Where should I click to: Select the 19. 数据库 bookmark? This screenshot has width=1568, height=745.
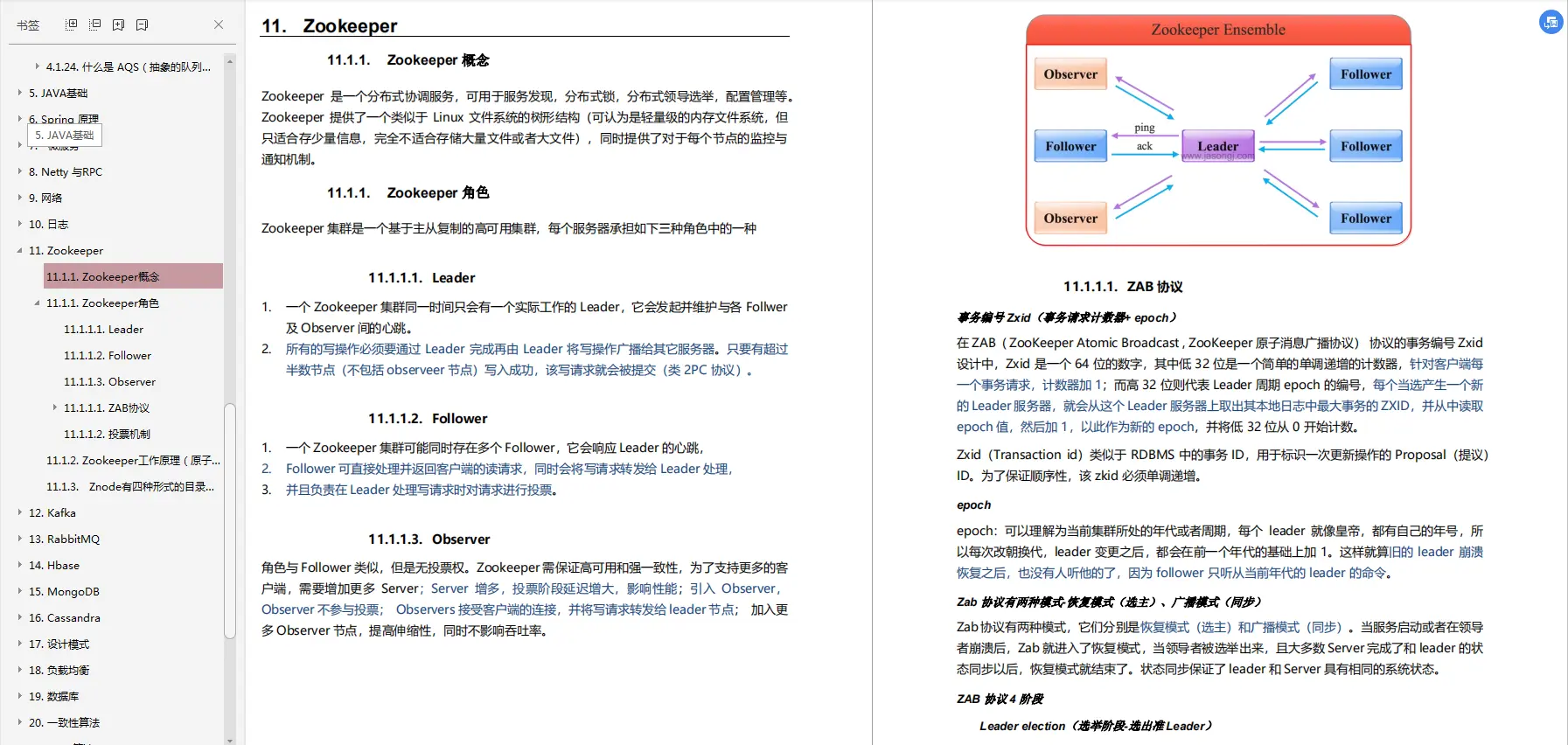point(53,696)
